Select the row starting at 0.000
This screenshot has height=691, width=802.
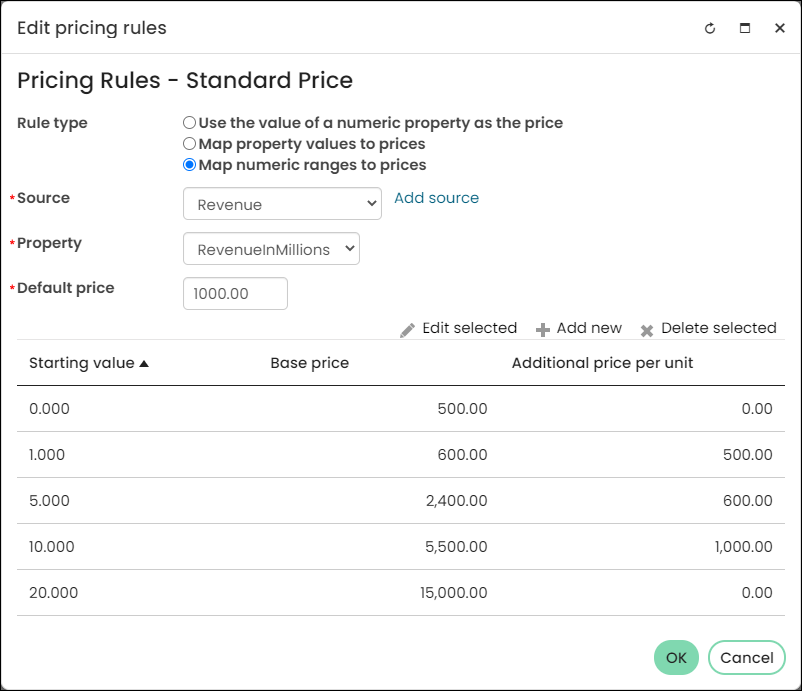pos(401,409)
